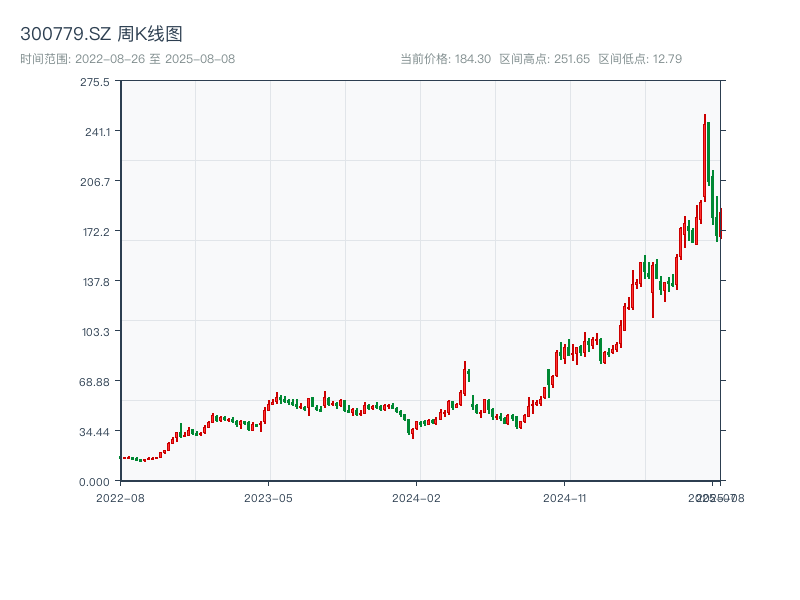Click the 2024-02 x-axis date label
Image resolution: width=800 pixels, height=600 pixels.
click(417, 497)
